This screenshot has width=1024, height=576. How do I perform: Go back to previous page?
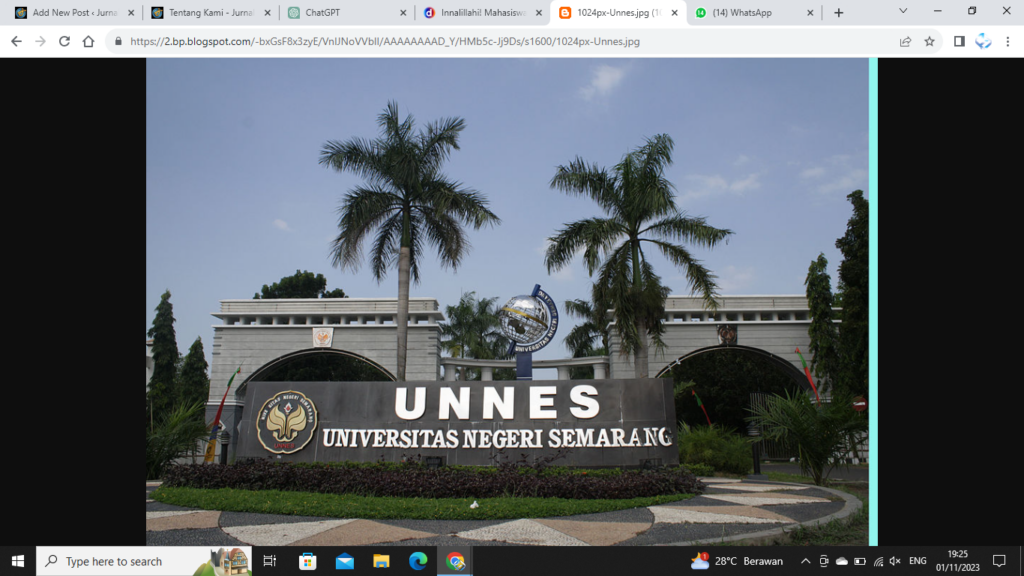(x=16, y=41)
